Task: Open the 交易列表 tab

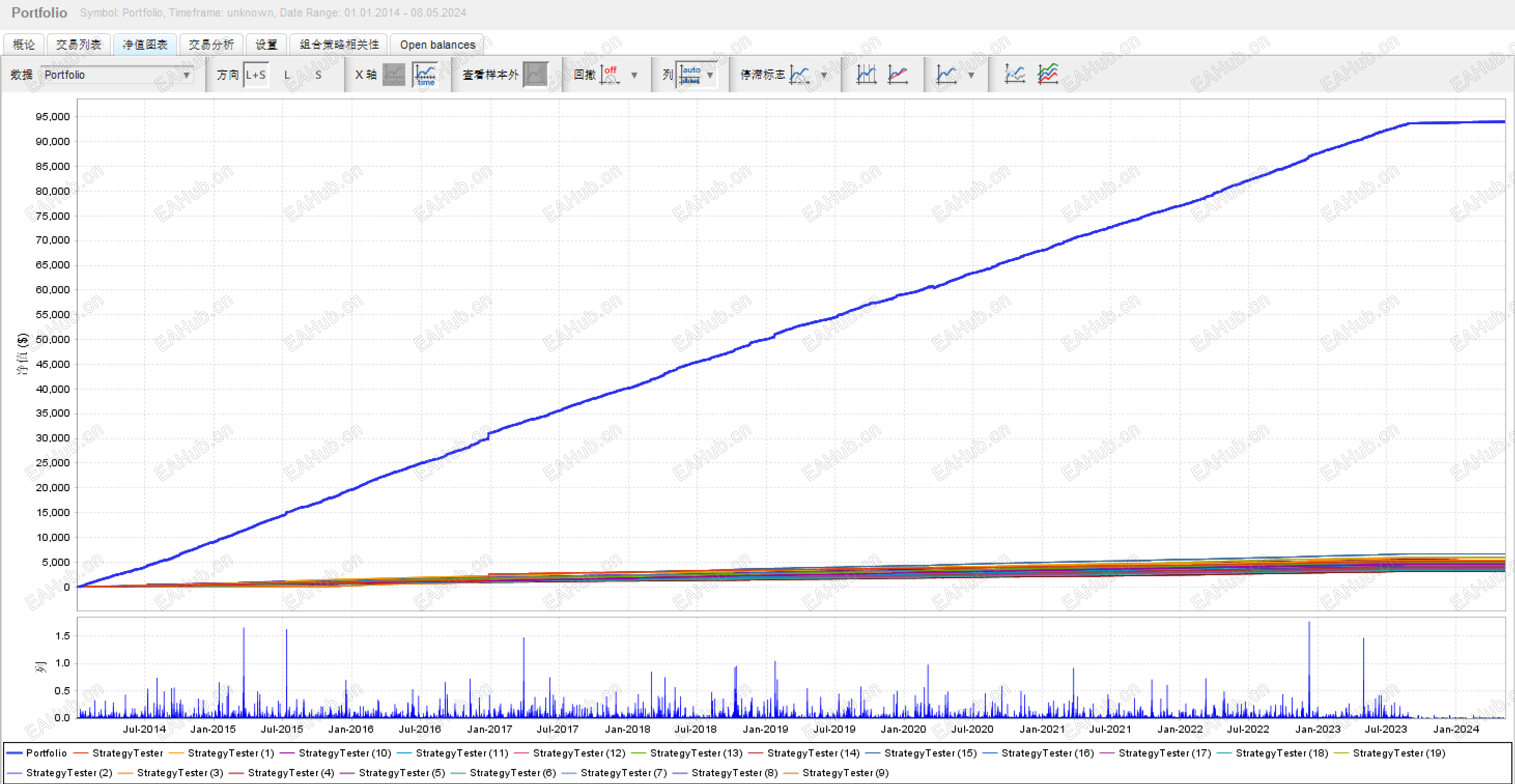Action: tap(78, 45)
